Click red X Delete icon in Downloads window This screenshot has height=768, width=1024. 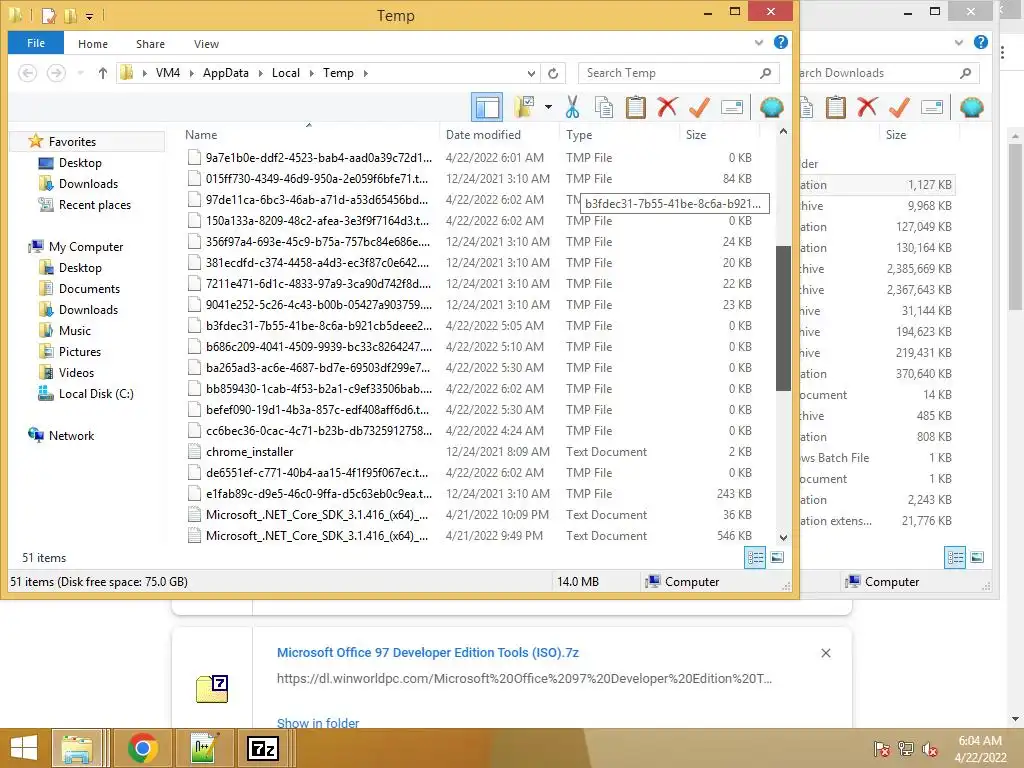coord(867,107)
